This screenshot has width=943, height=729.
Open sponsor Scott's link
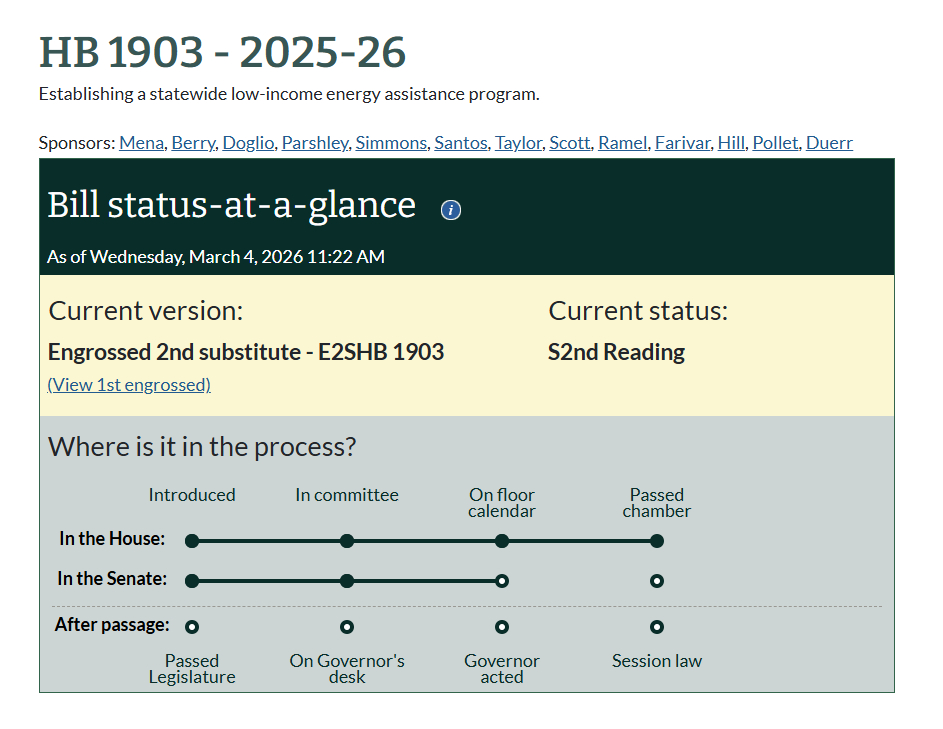569,143
